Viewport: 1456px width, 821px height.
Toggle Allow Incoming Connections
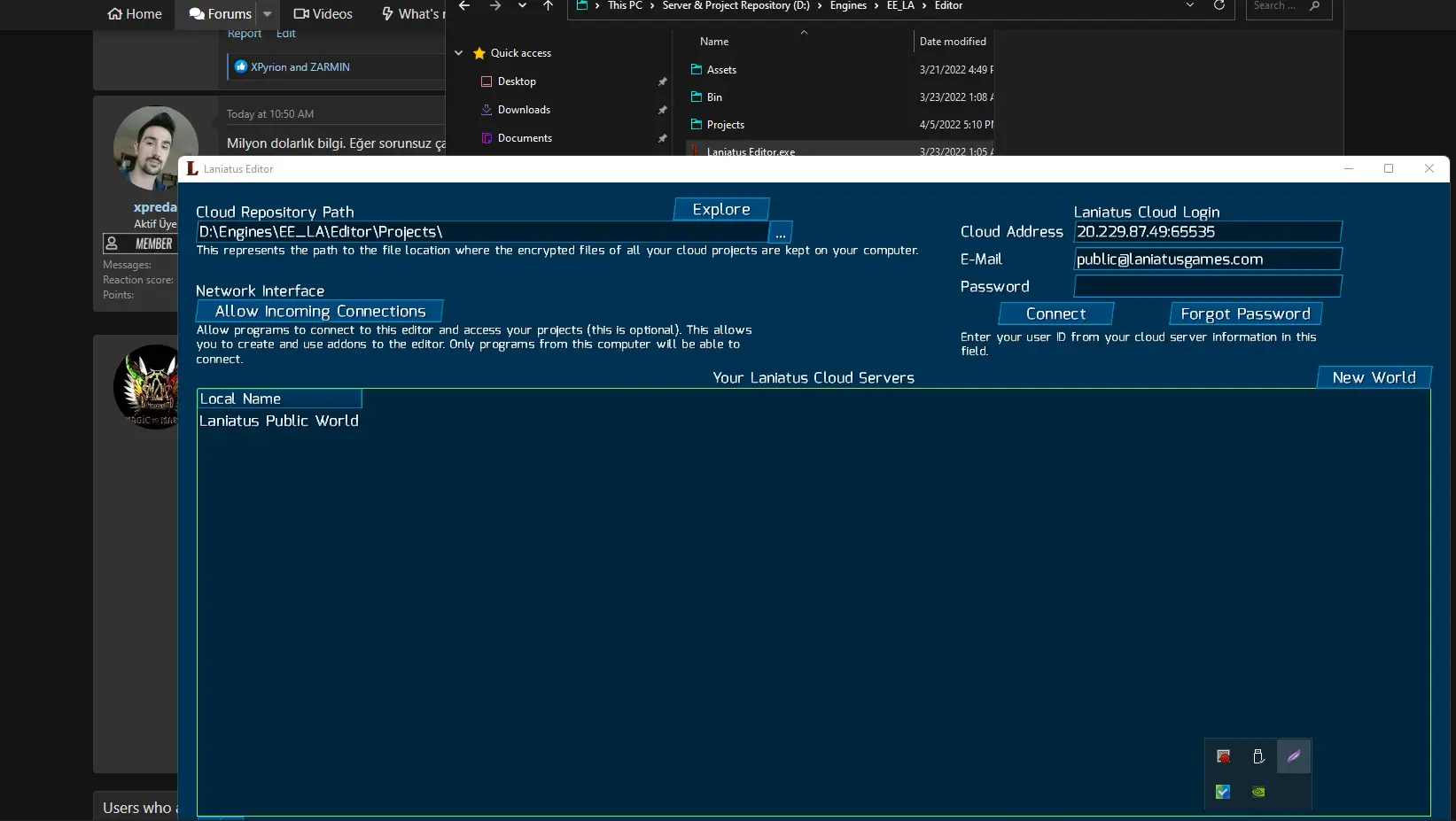[320, 312]
